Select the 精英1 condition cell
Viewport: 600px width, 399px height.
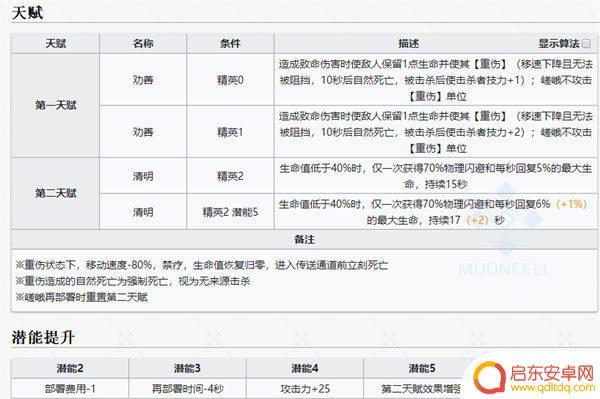pos(230,132)
